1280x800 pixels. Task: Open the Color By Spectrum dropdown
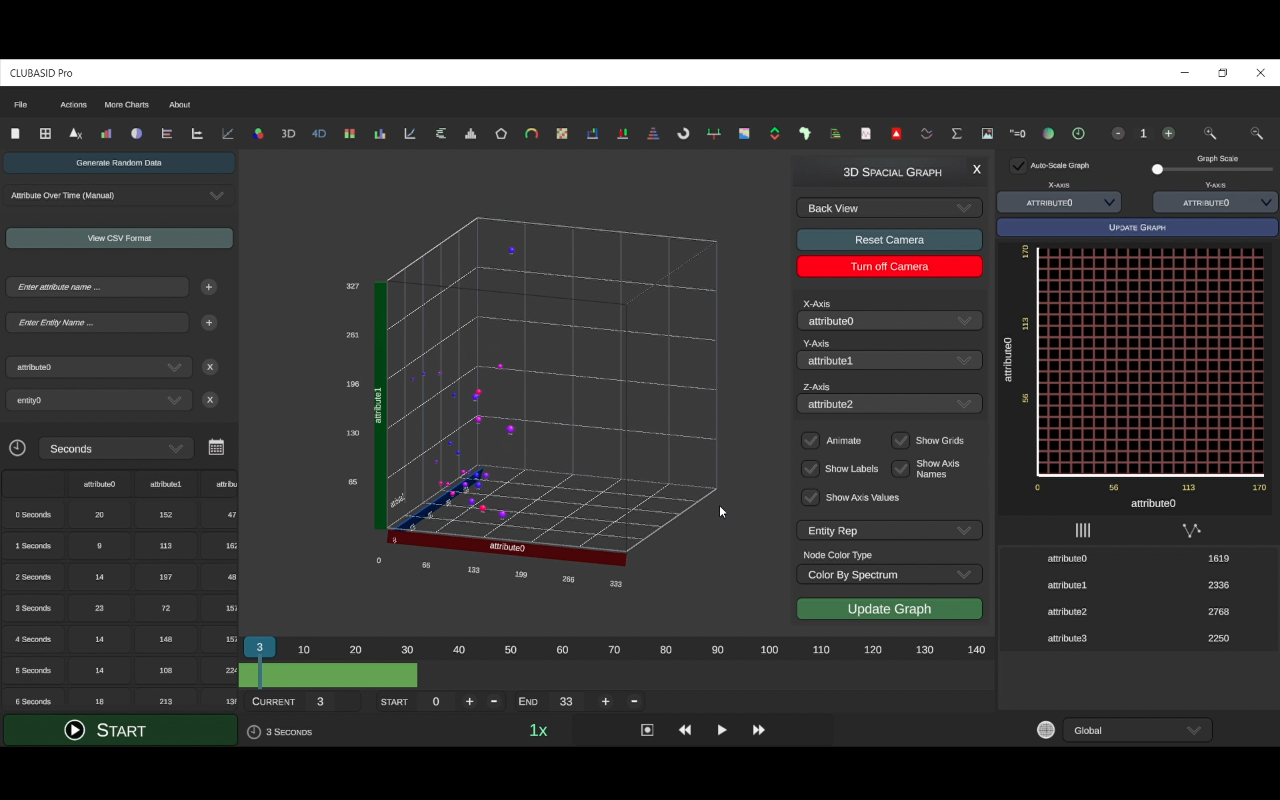pyautogui.click(x=889, y=575)
